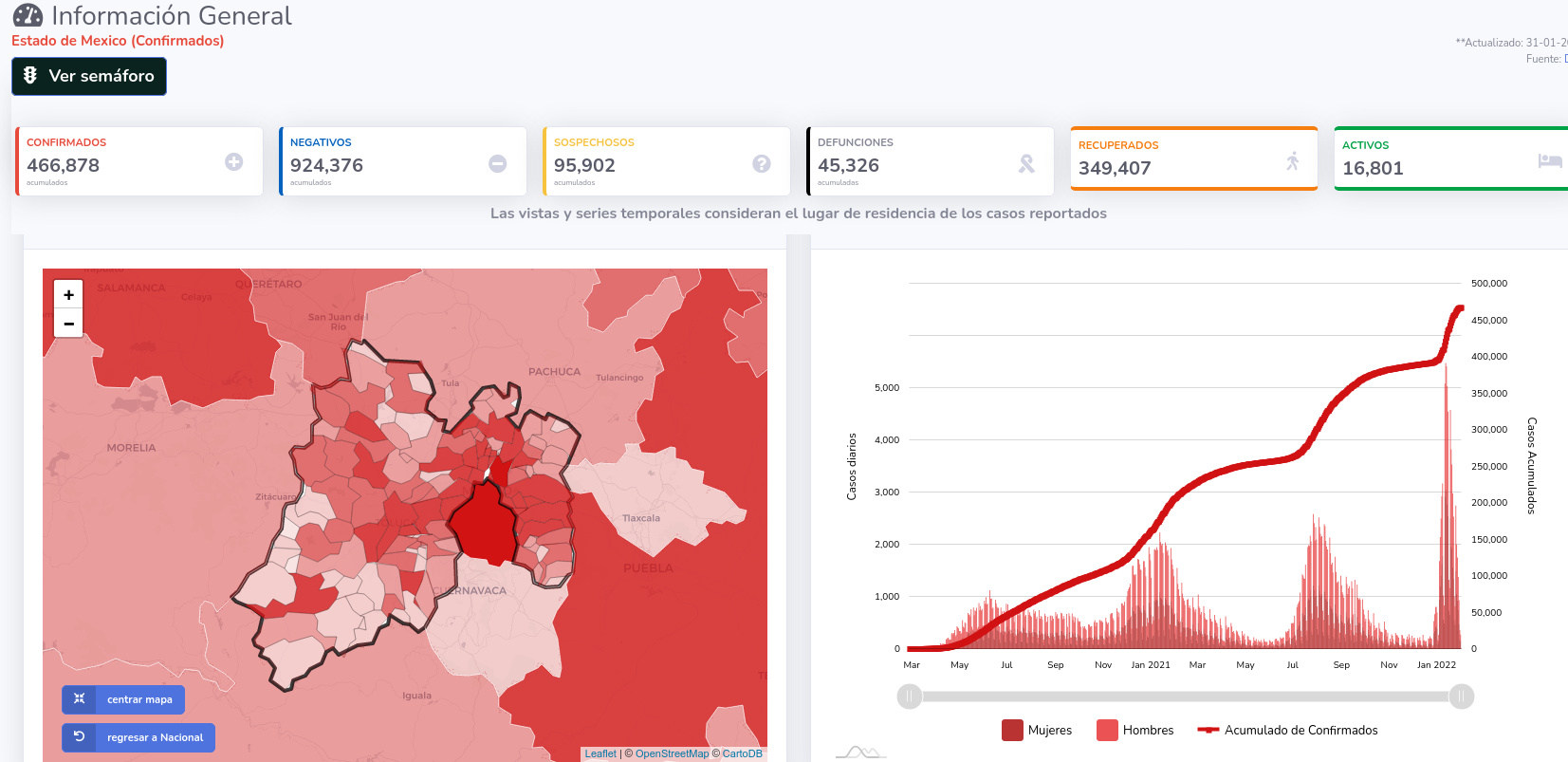Select the Activos 16,801 card

tap(1451, 158)
